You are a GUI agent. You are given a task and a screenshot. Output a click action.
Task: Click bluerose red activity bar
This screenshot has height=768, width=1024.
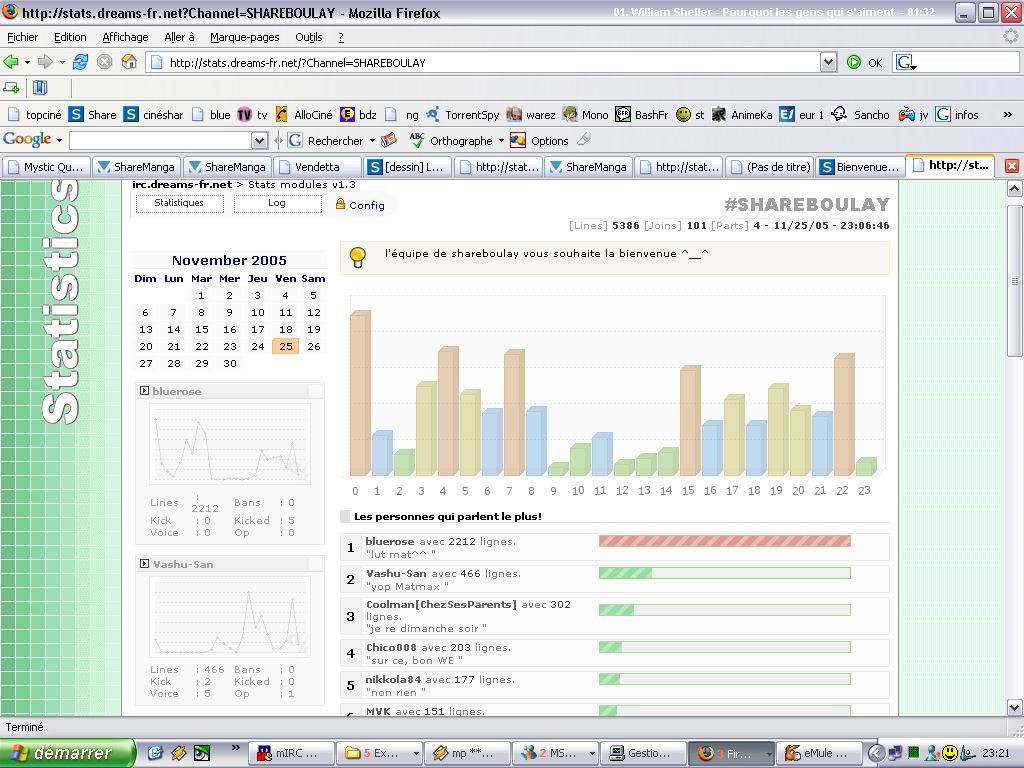(724, 541)
